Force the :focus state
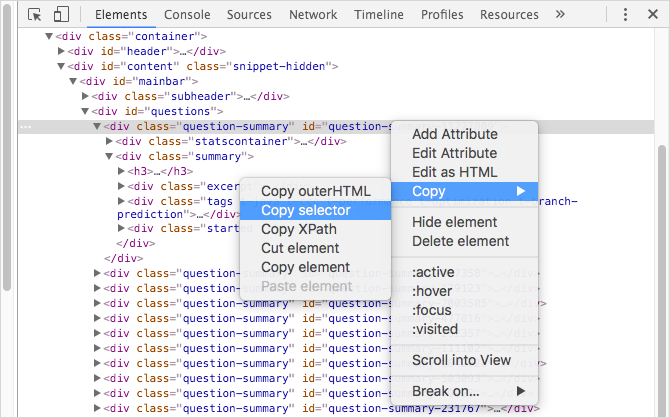670x418 pixels. click(x=464, y=310)
